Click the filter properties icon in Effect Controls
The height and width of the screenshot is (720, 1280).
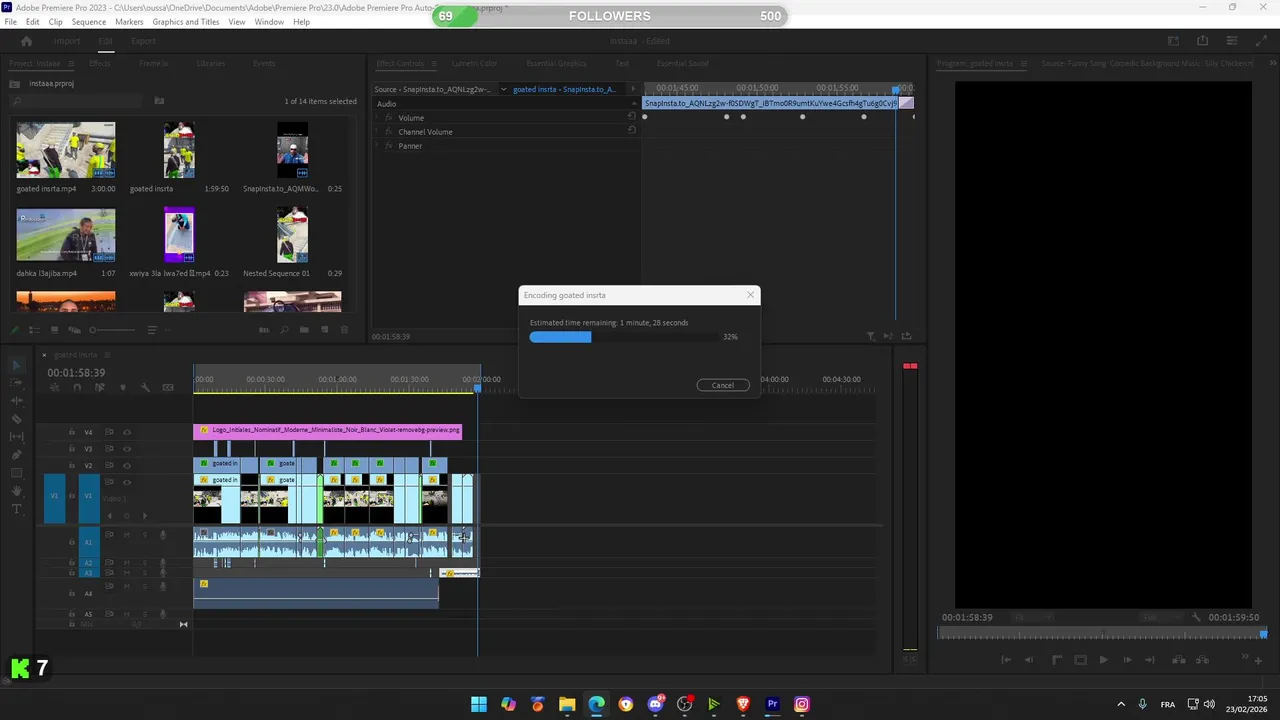(x=870, y=336)
